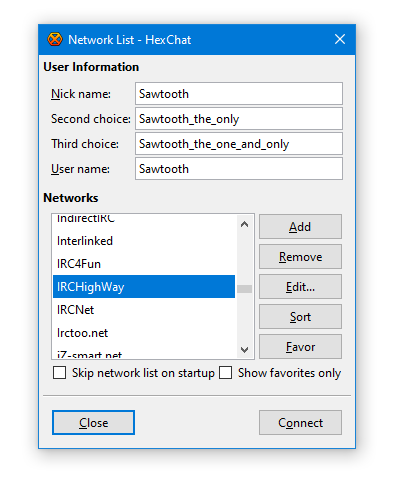Close the Network List window with X
This screenshot has height=482, width=401.
[340, 39]
